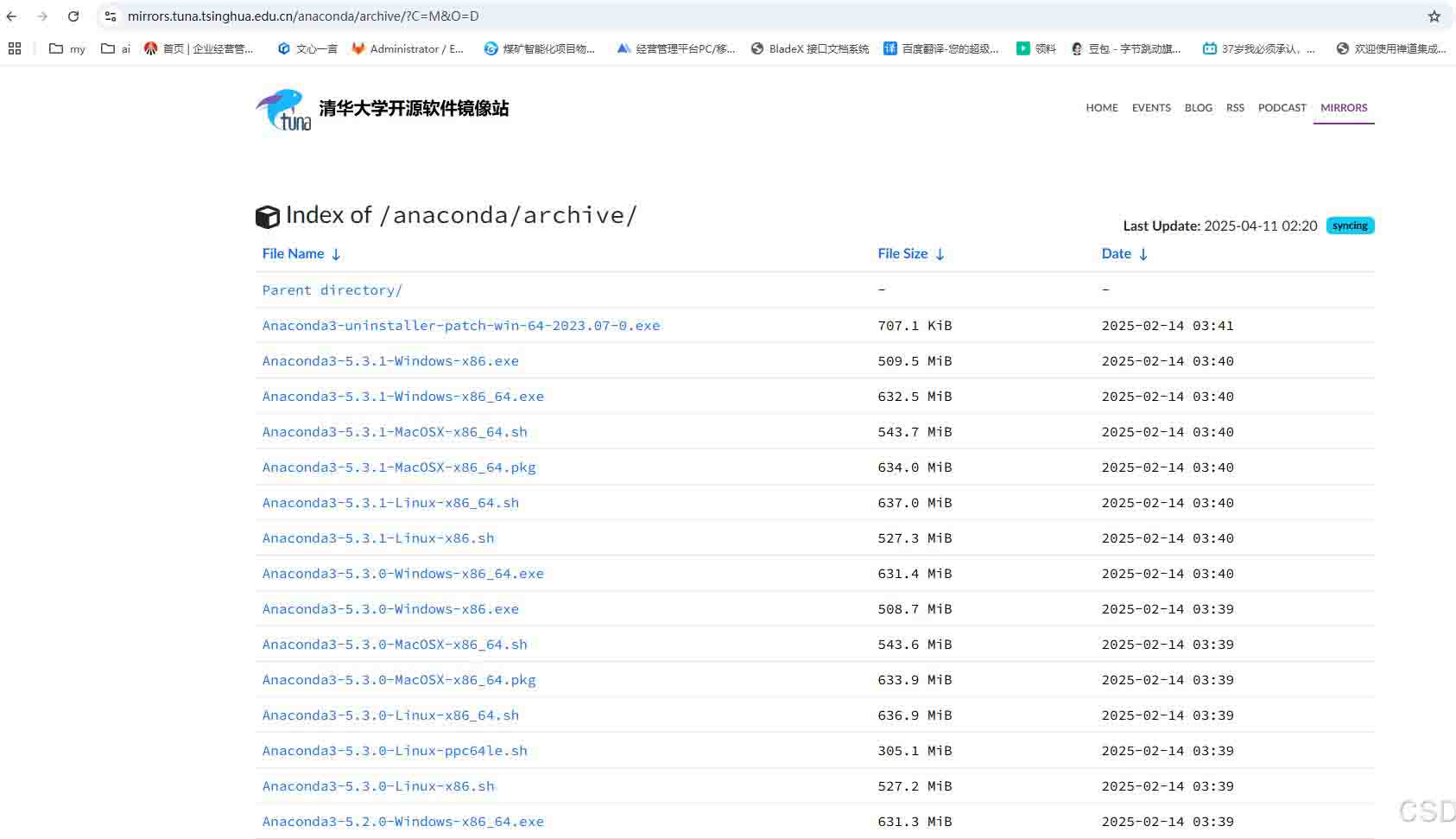Download Anaconda3-5.3.0-Linux-x86_64.sh

click(390, 715)
